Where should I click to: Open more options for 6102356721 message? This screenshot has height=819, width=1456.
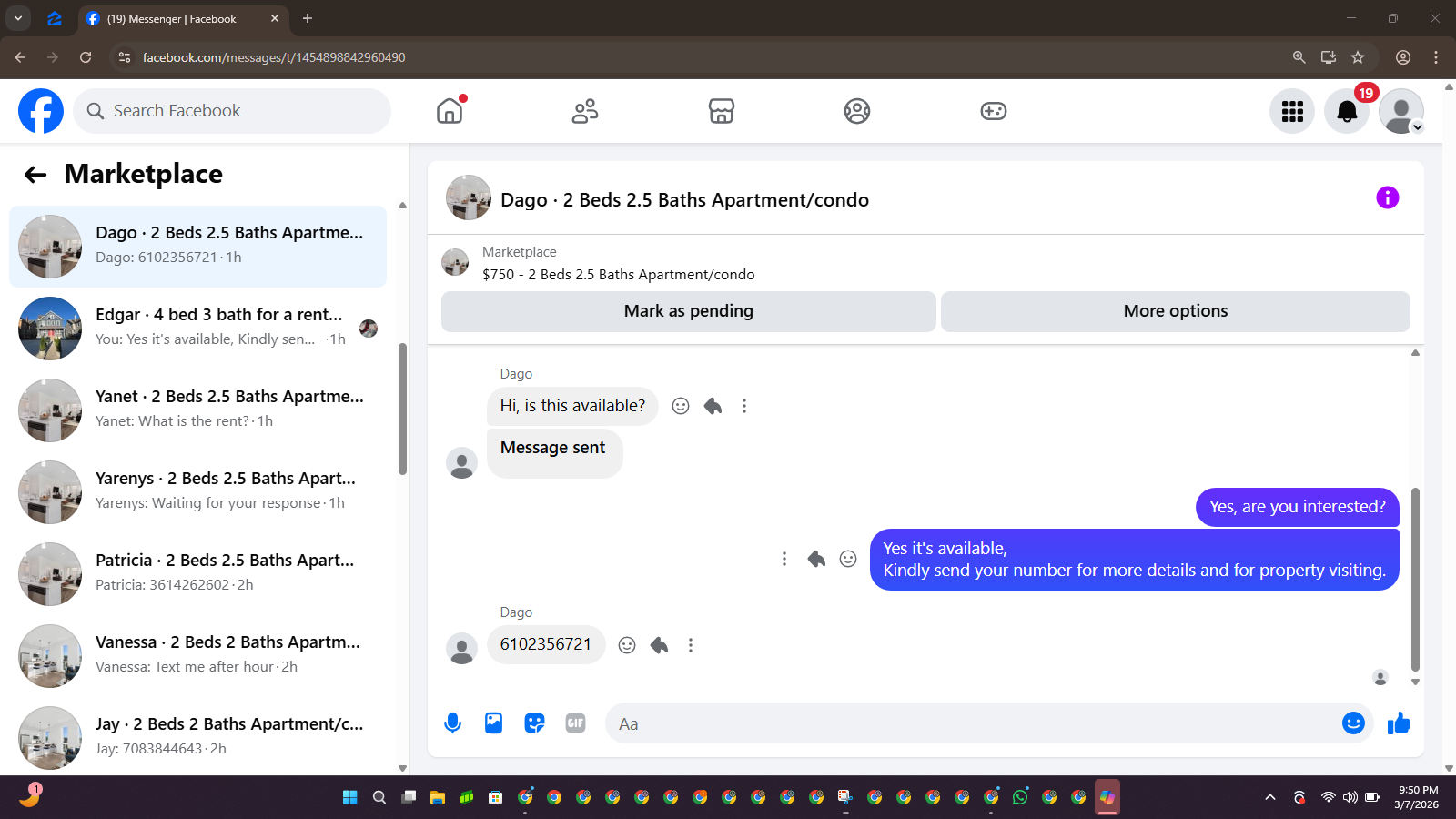tap(691, 645)
